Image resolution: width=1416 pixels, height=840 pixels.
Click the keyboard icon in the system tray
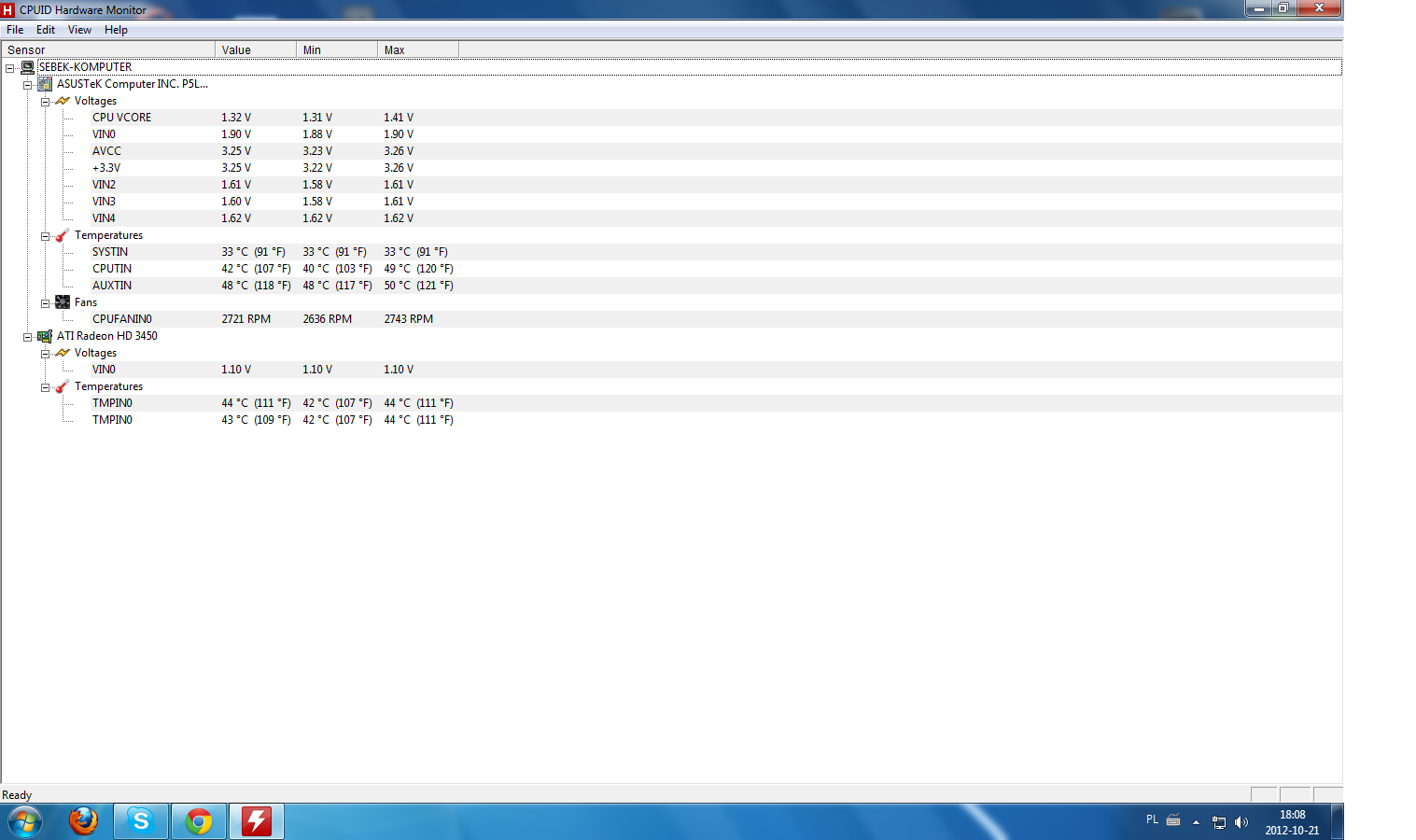point(1173,821)
